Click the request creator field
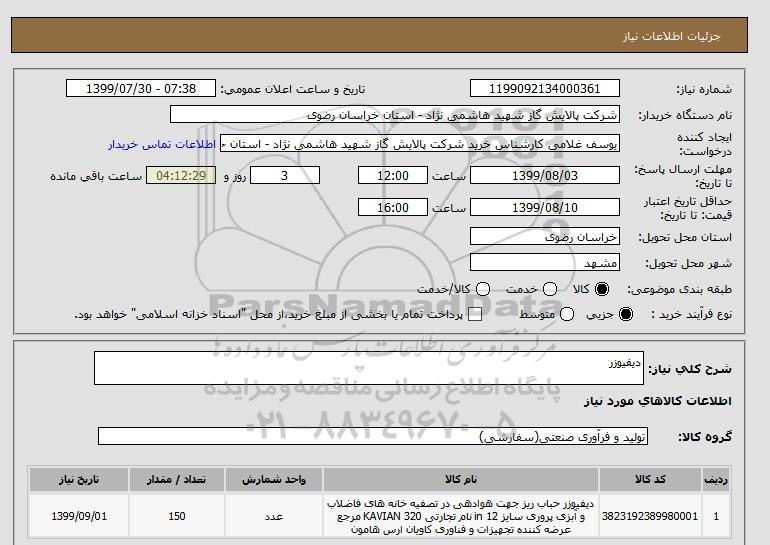The width and height of the screenshot is (770, 545). coord(420,143)
